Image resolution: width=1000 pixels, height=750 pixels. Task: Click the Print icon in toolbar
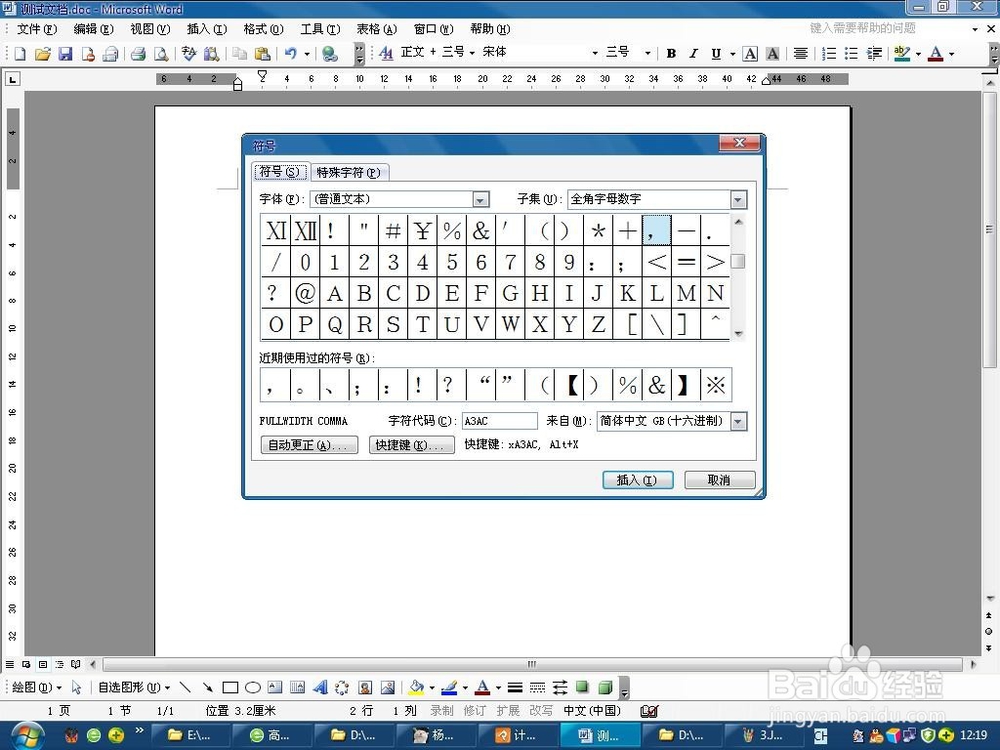[x=138, y=54]
